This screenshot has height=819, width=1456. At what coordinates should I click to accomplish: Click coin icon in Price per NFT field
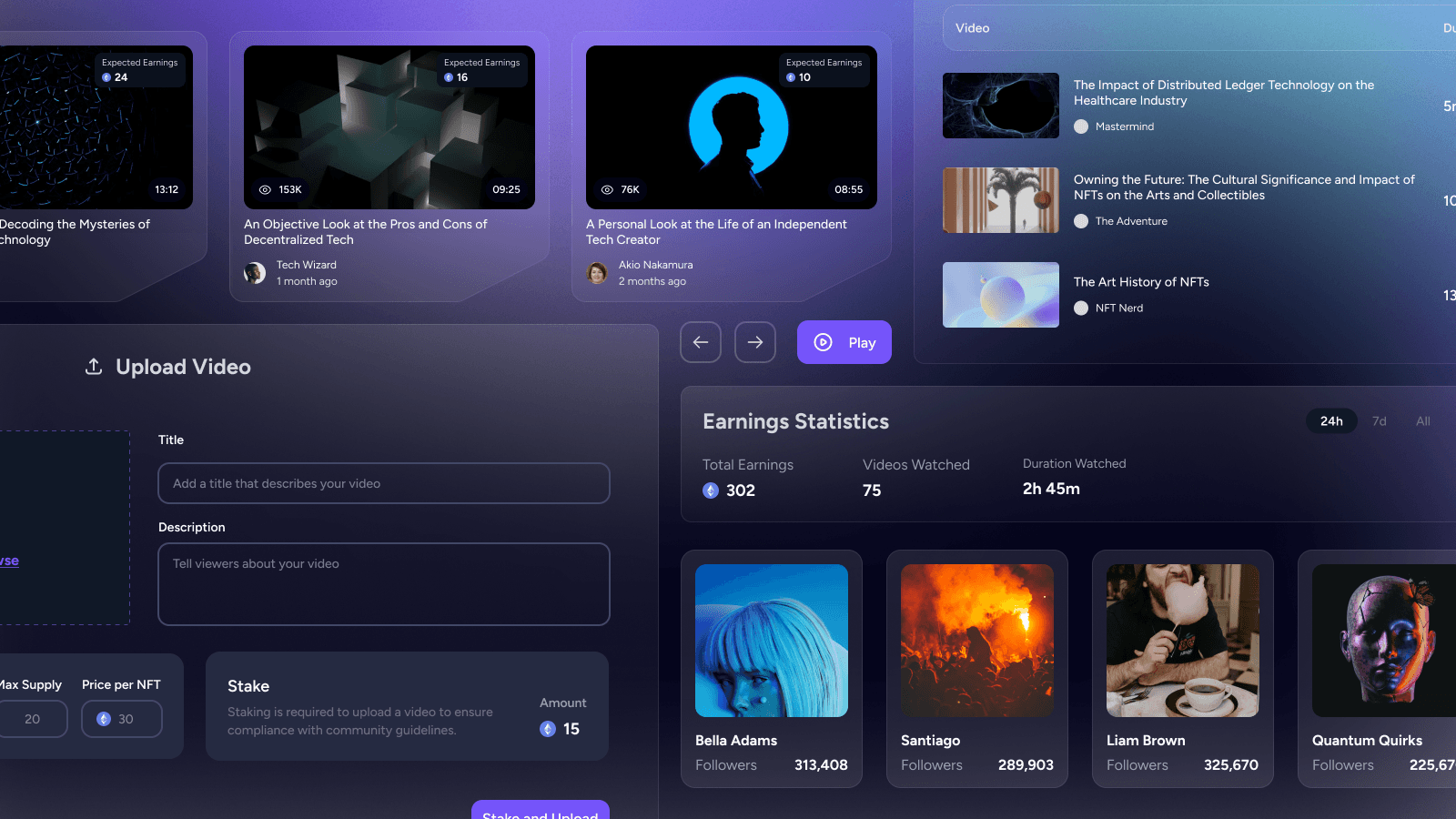pyautogui.click(x=104, y=719)
